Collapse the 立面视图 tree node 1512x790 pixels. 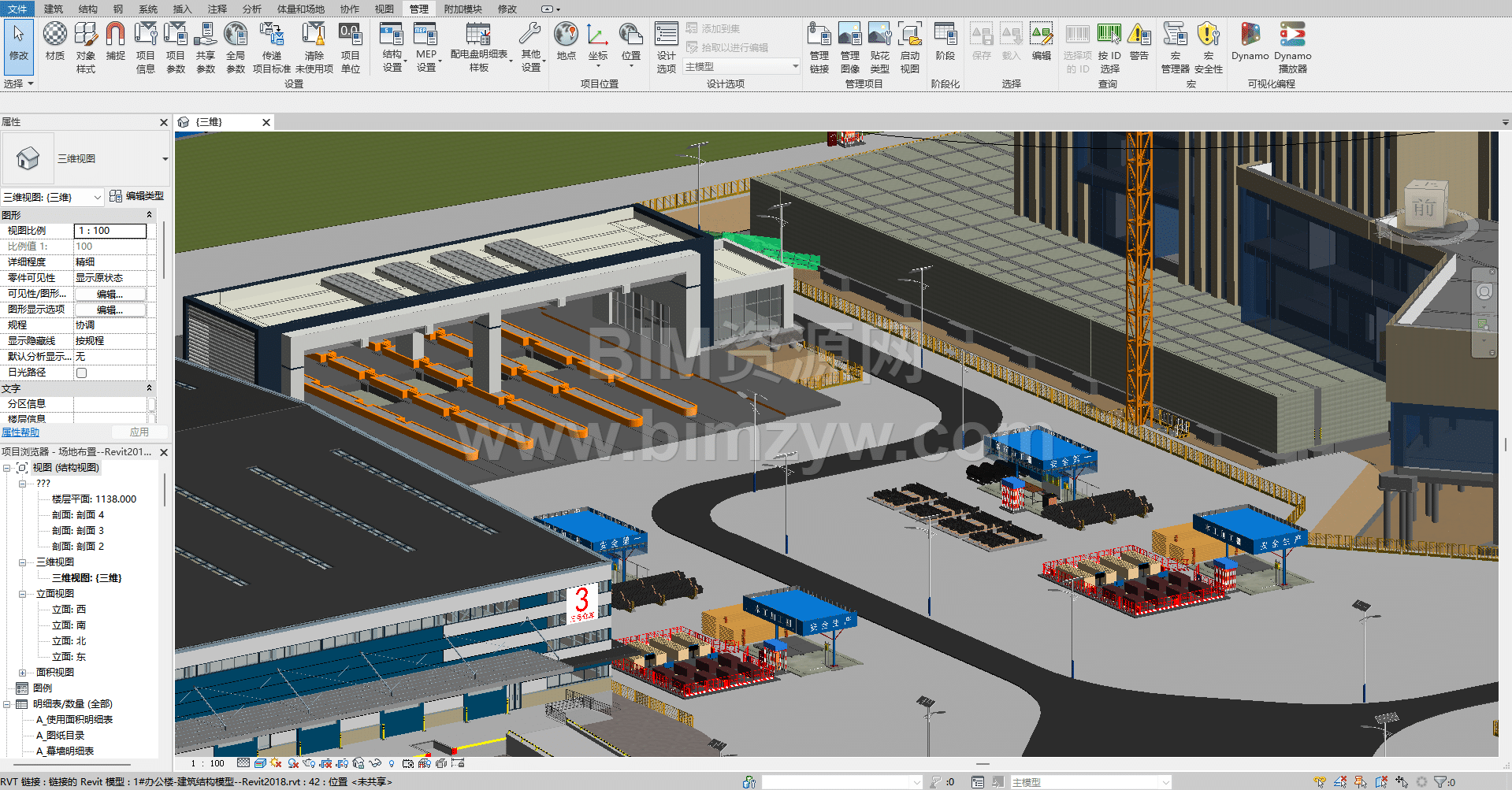pos(22,594)
